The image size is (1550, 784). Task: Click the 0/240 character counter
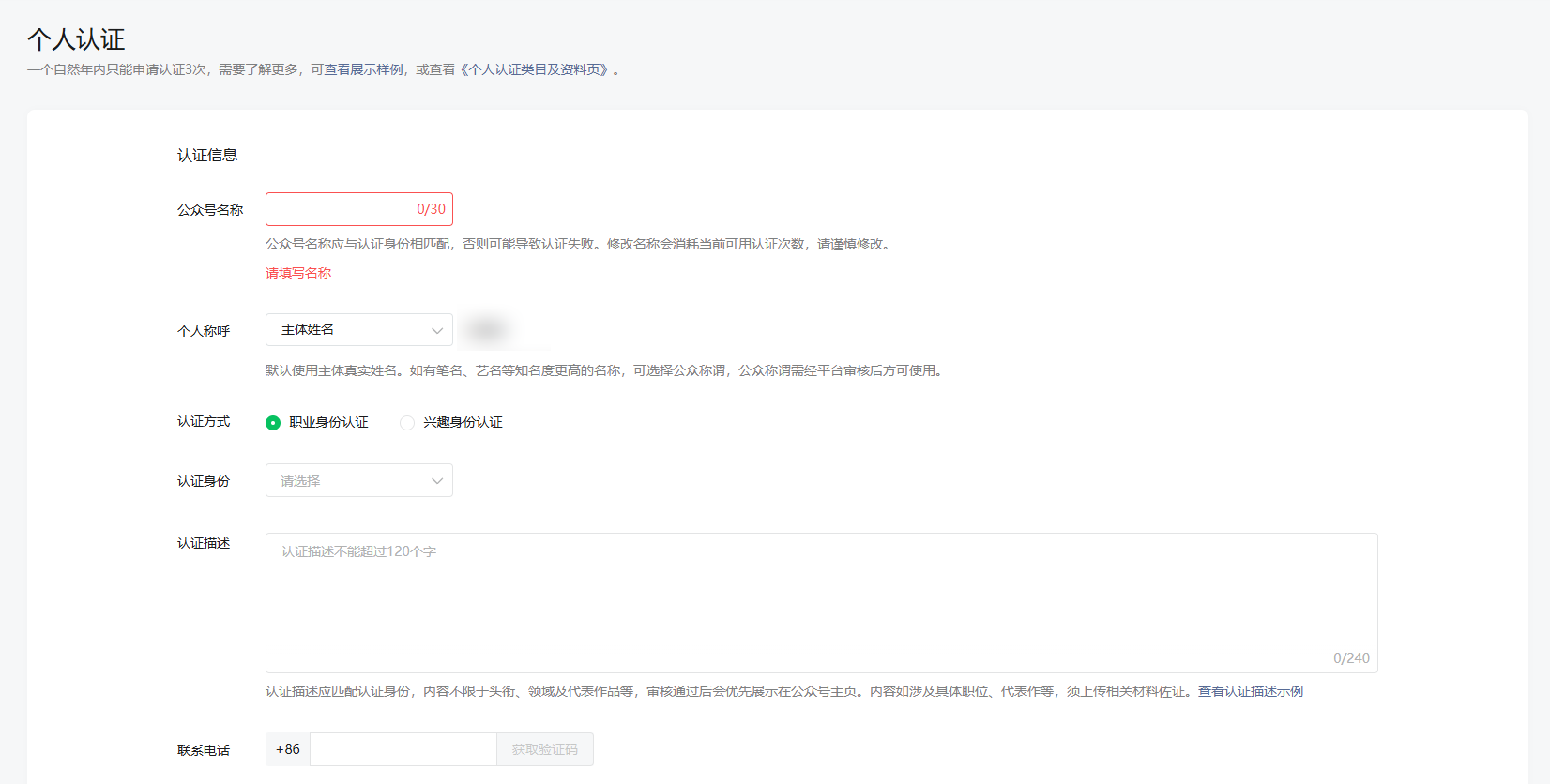[x=1351, y=658]
